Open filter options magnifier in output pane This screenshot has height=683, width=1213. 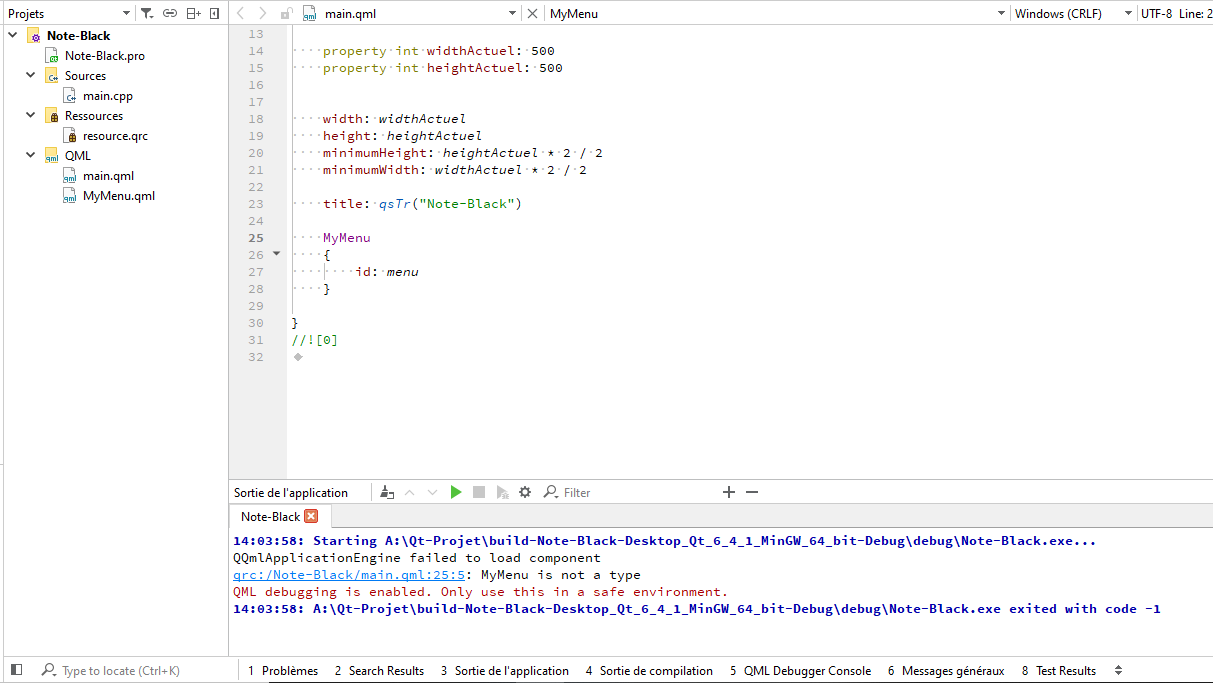click(x=550, y=492)
